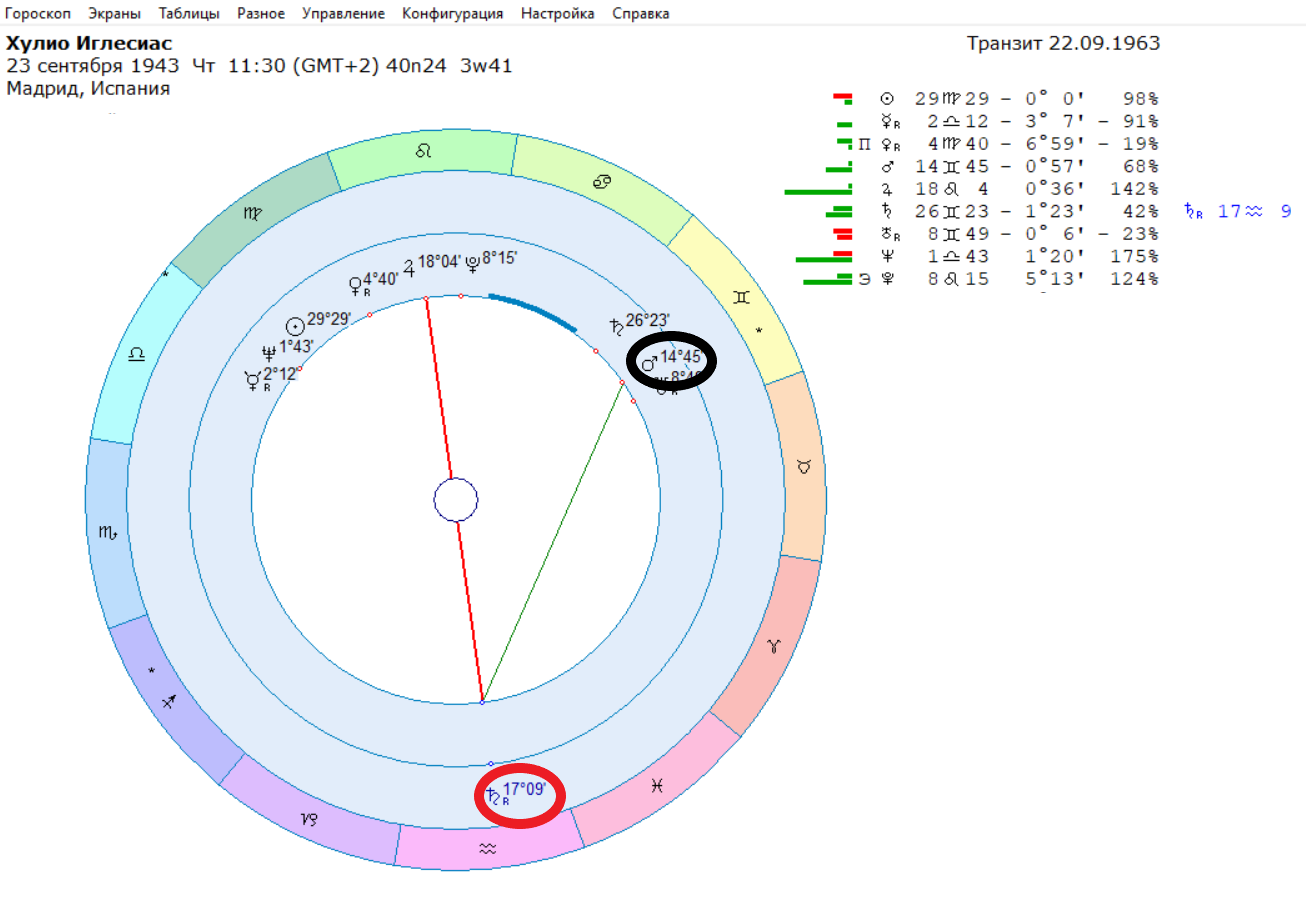Click the green aspect line in the chart
Image resolution: width=1306 pixels, height=898 pixels.
click(x=553, y=543)
